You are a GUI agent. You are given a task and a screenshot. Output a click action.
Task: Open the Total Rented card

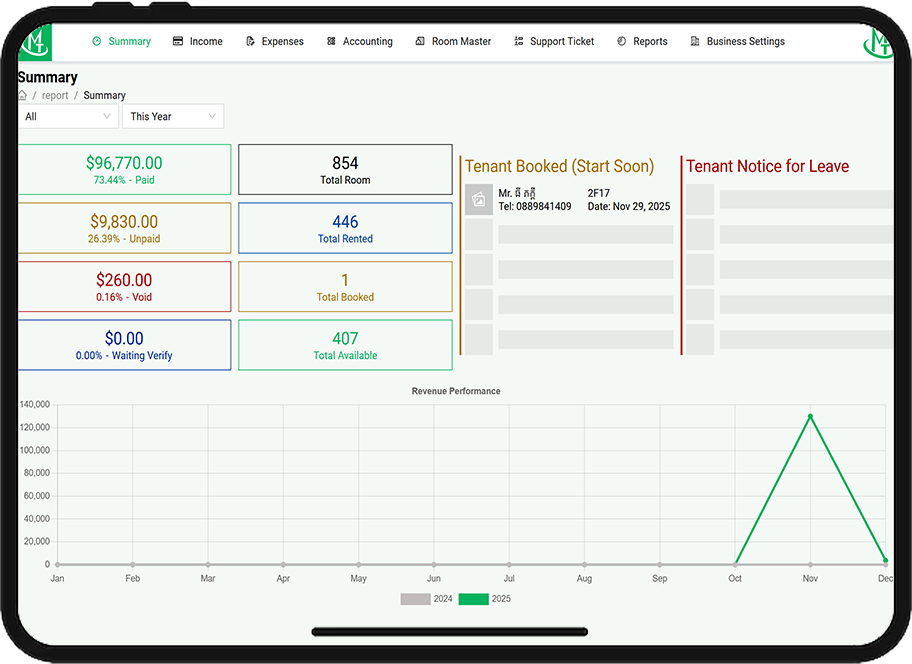(x=345, y=228)
